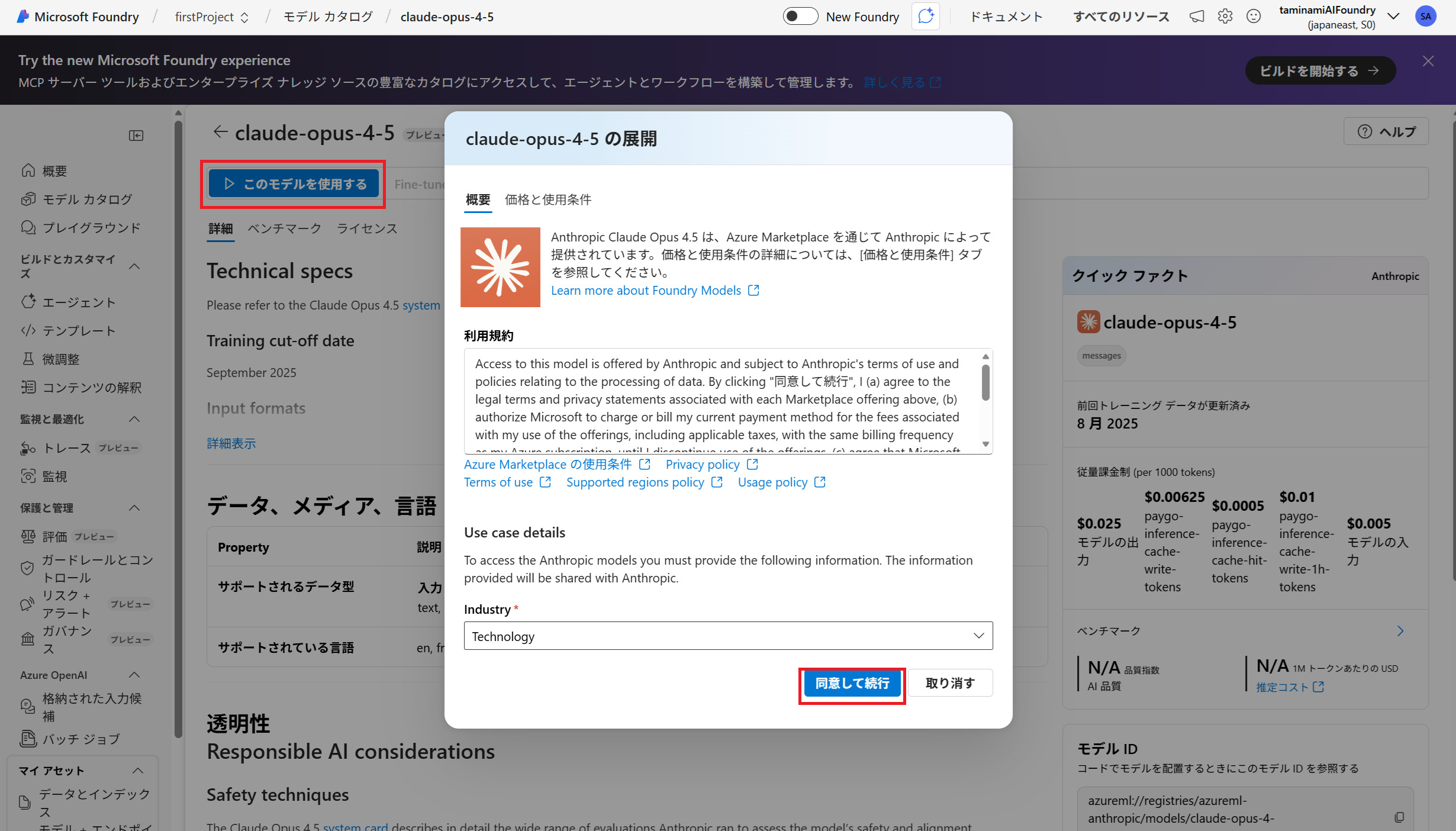Open the firstProject selector
This screenshot has height=831, width=1456.
pyautogui.click(x=211, y=17)
